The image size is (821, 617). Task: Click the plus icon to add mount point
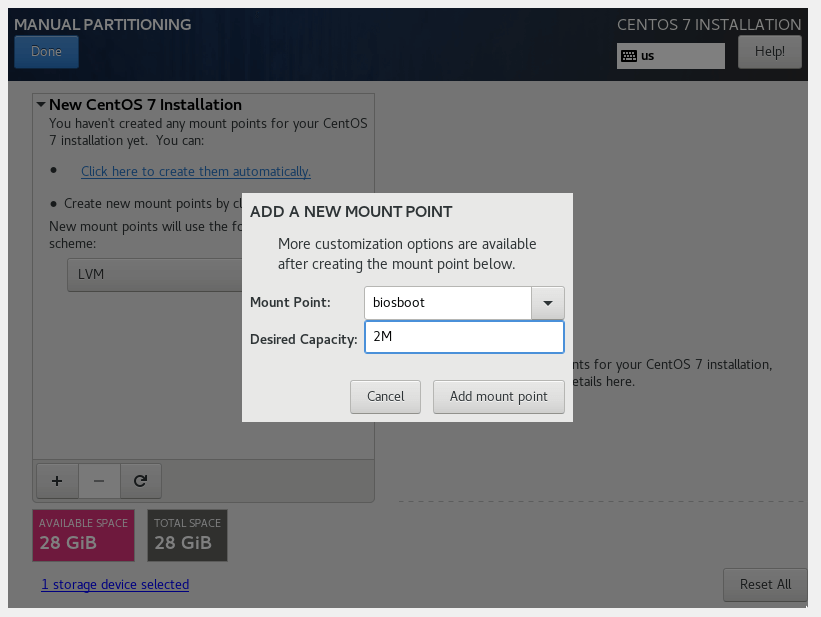57,481
